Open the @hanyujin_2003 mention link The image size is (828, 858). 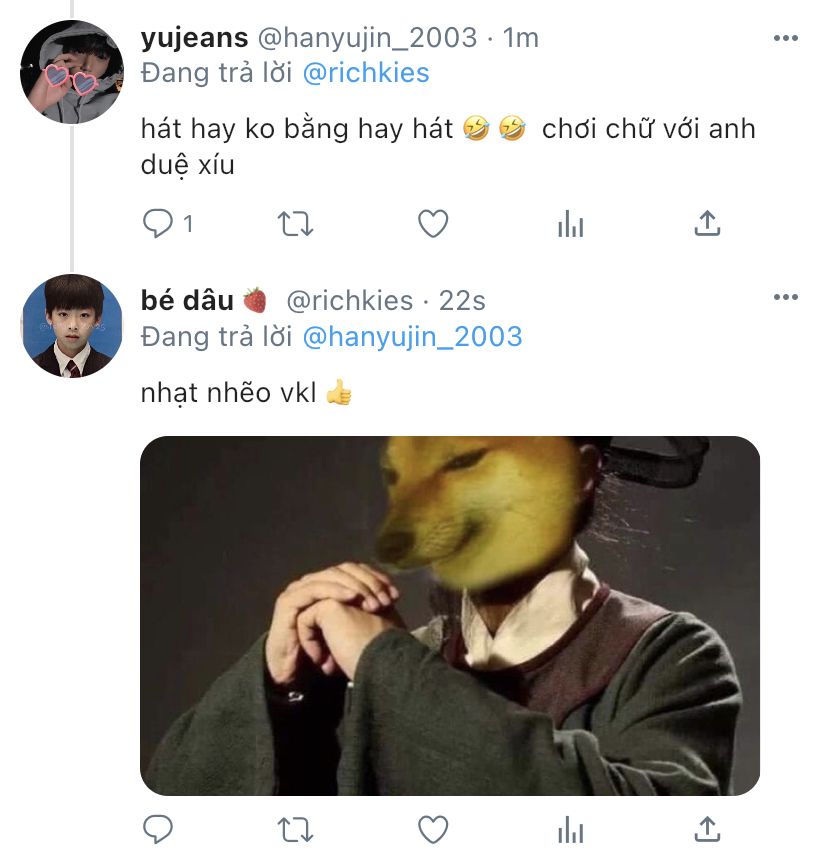[x=413, y=337]
